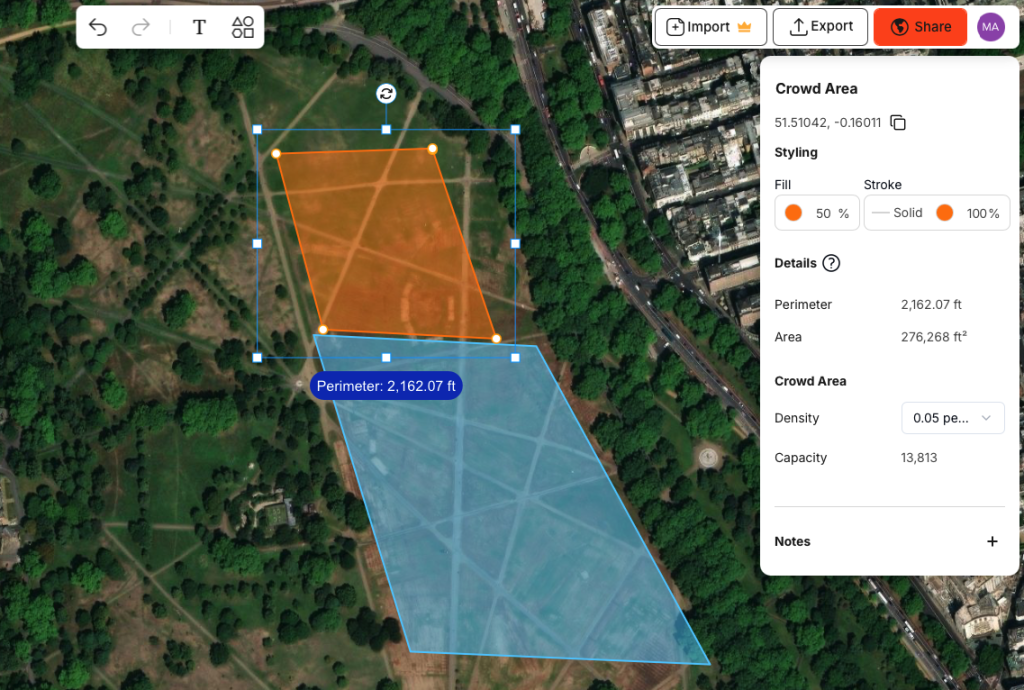Screen dimensions: 1024x690
Task: Open the Fill color swatch
Action: [x=793, y=213]
